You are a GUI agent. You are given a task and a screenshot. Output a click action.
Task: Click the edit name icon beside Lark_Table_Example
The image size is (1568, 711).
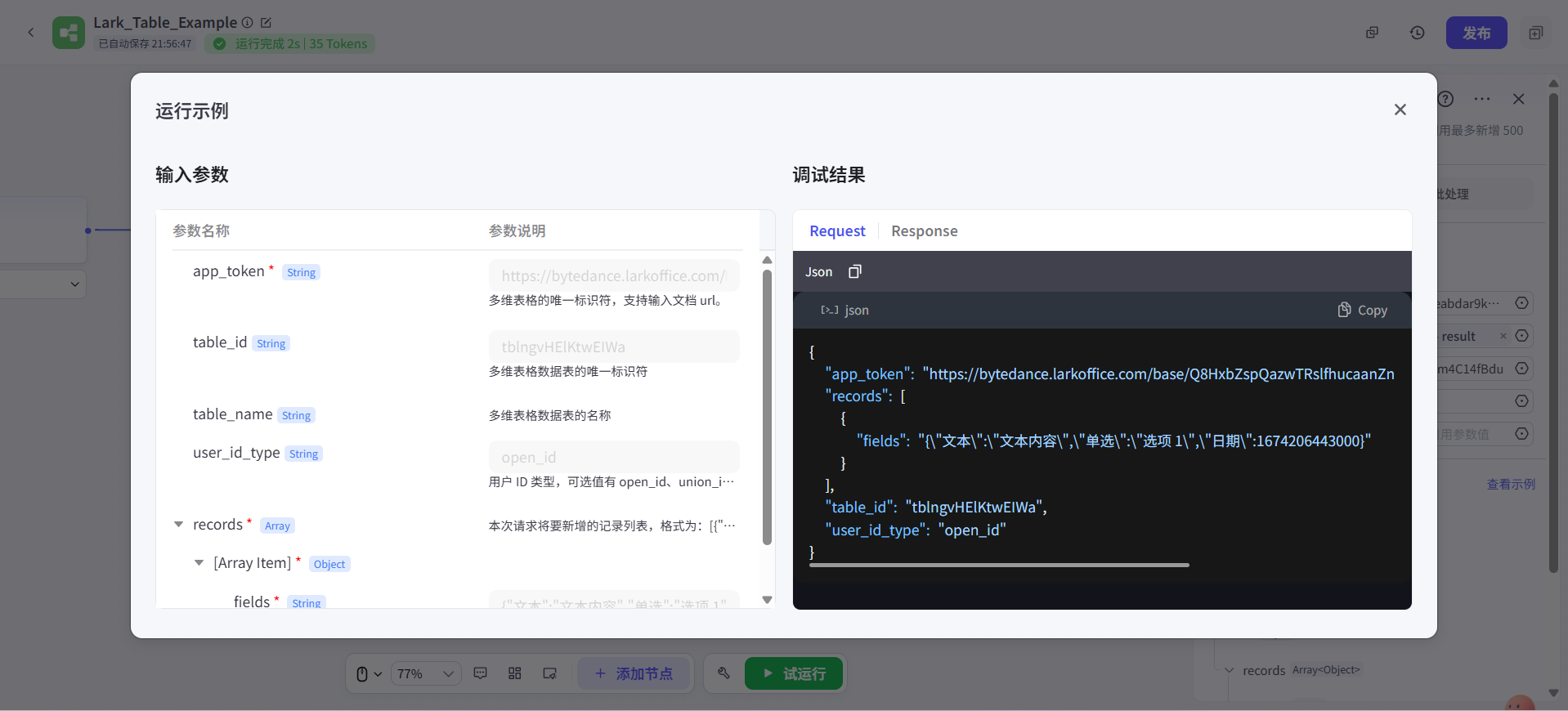[x=266, y=23]
